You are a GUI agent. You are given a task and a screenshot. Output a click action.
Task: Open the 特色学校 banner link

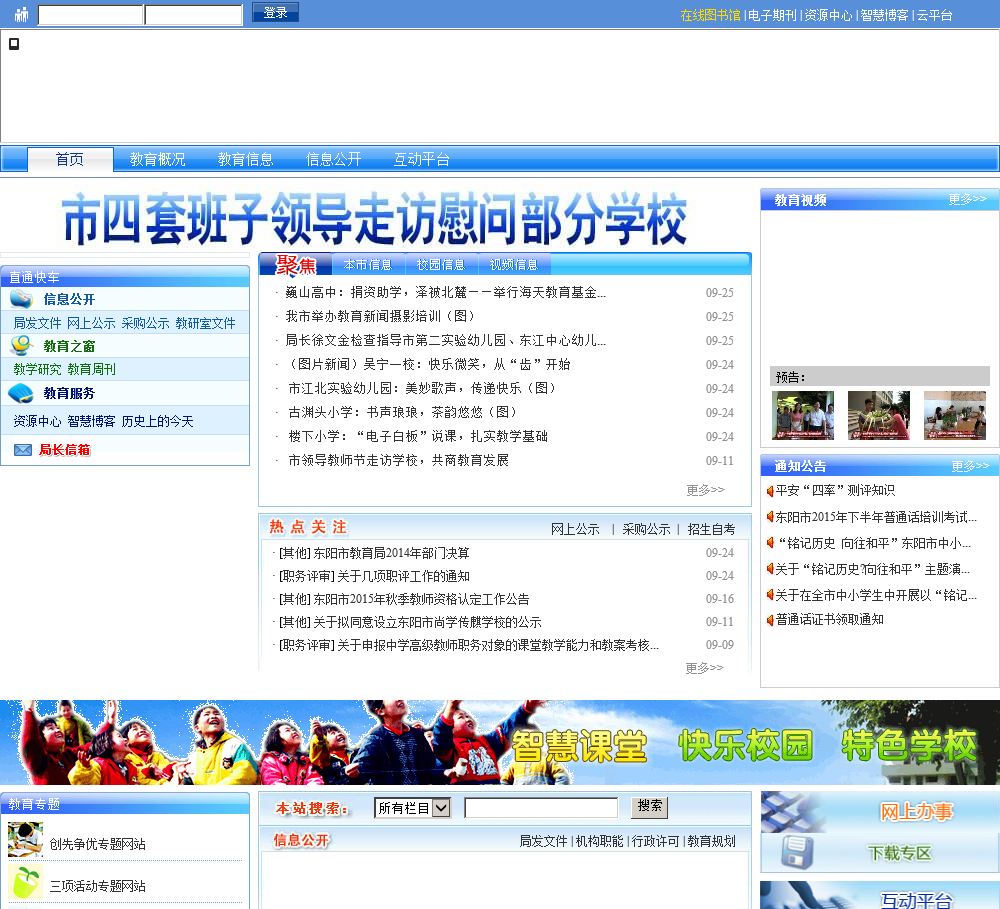coord(909,745)
